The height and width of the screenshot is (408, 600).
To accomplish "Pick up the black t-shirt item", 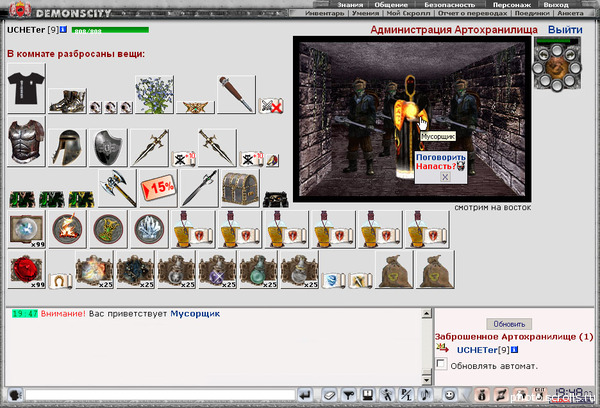I will (x=26, y=88).
